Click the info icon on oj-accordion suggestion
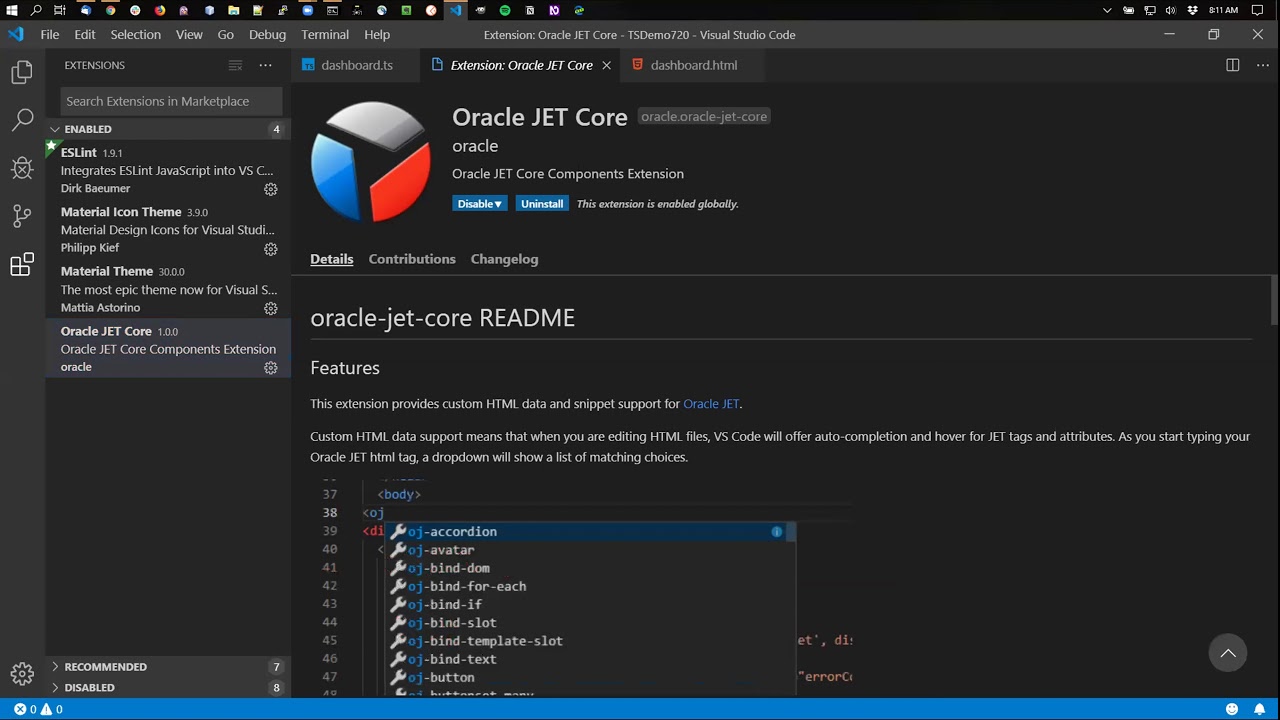Screen dimensions: 1280x720 click(777, 532)
